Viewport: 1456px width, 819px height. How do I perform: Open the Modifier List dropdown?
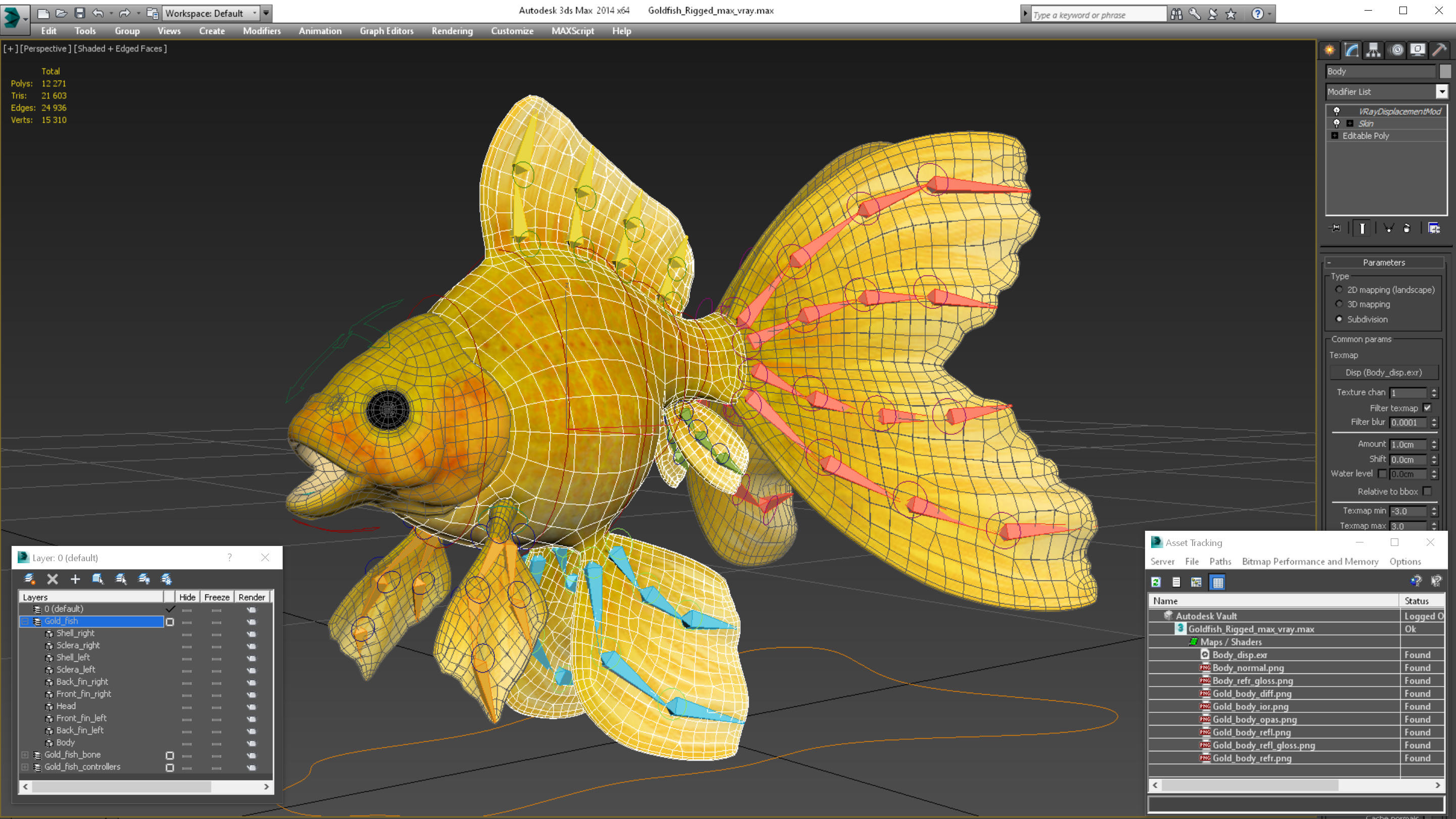pos(1441,92)
